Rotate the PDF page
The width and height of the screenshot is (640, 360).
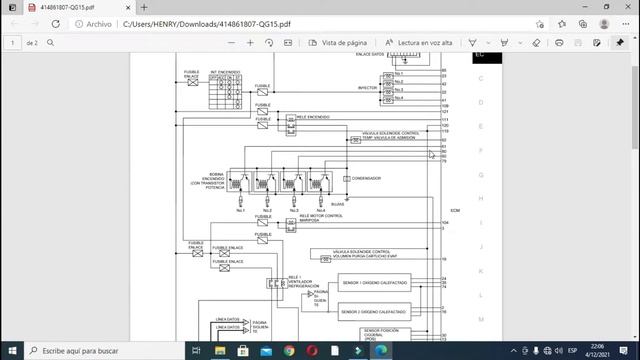click(269, 42)
